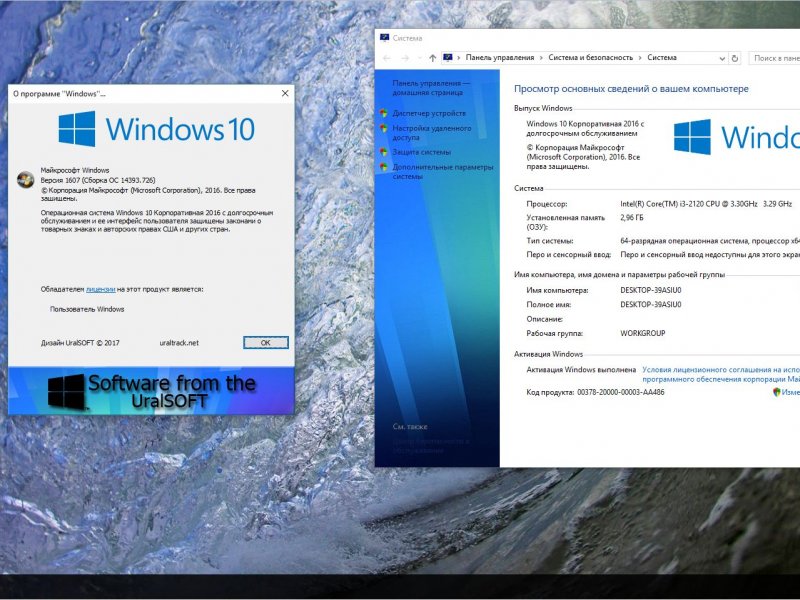The width and height of the screenshot is (800, 600).
Task: Click the Windows 10 logo in About dialog
Action: [156, 129]
